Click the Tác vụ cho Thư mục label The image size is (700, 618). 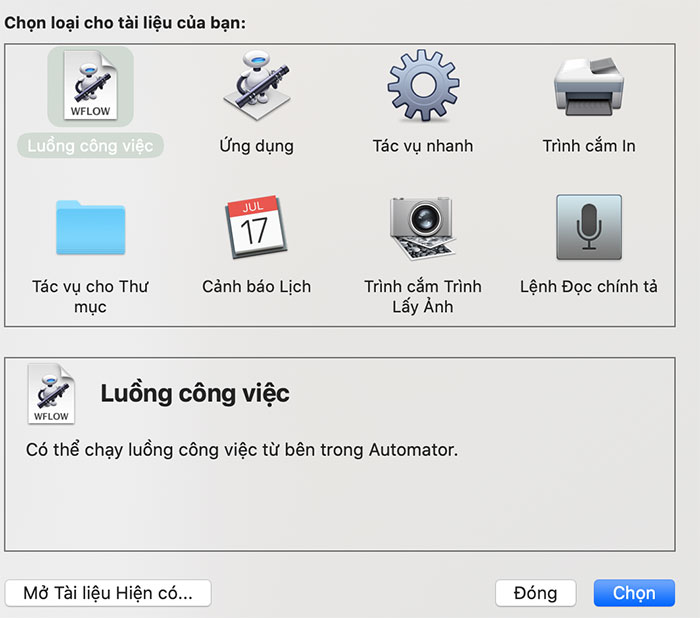click(x=90, y=296)
